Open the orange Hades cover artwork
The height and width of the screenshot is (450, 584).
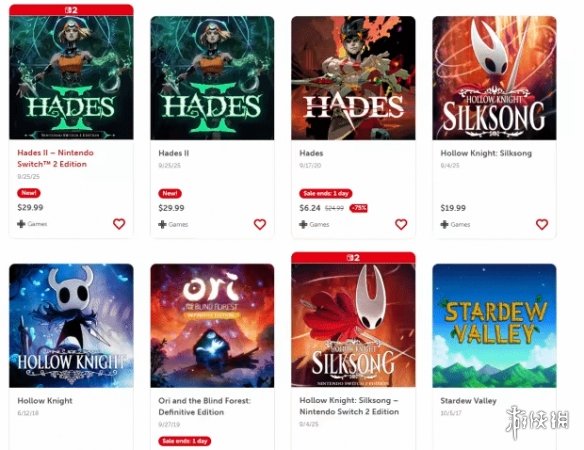point(353,78)
